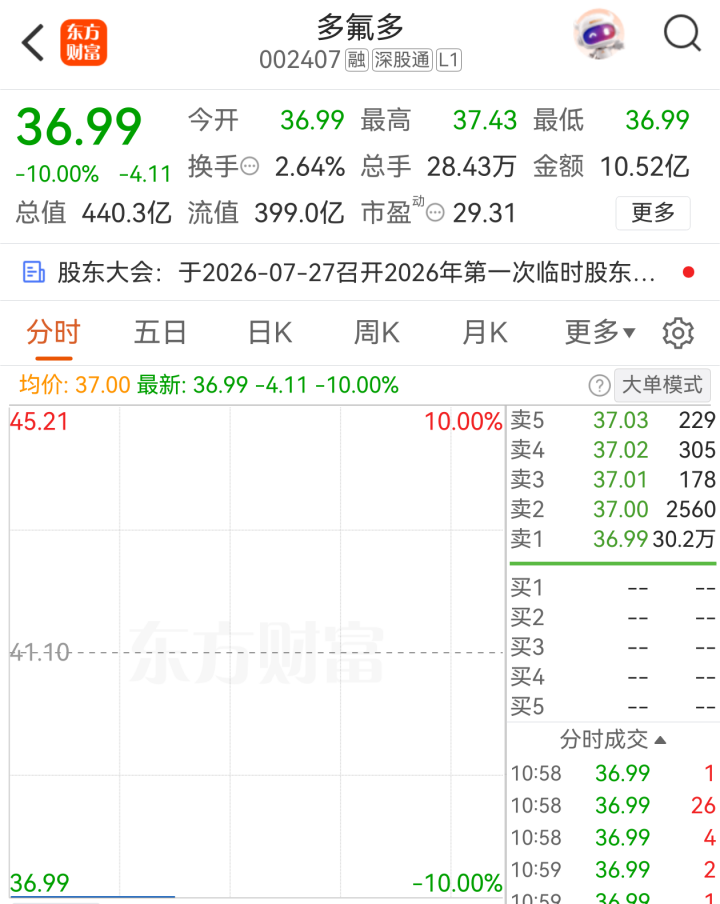The height and width of the screenshot is (904, 720).
Task: Switch to the 月K tab
Action: [484, 333]
